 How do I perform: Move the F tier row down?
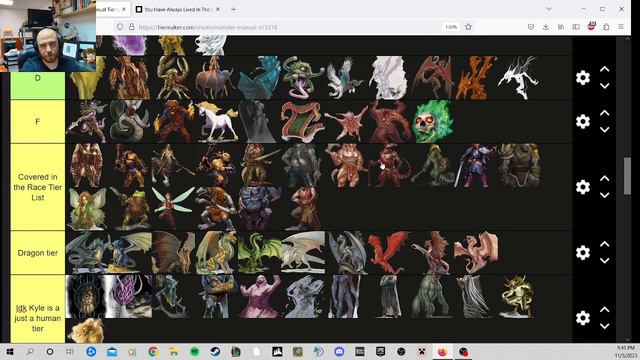(604, 129)
